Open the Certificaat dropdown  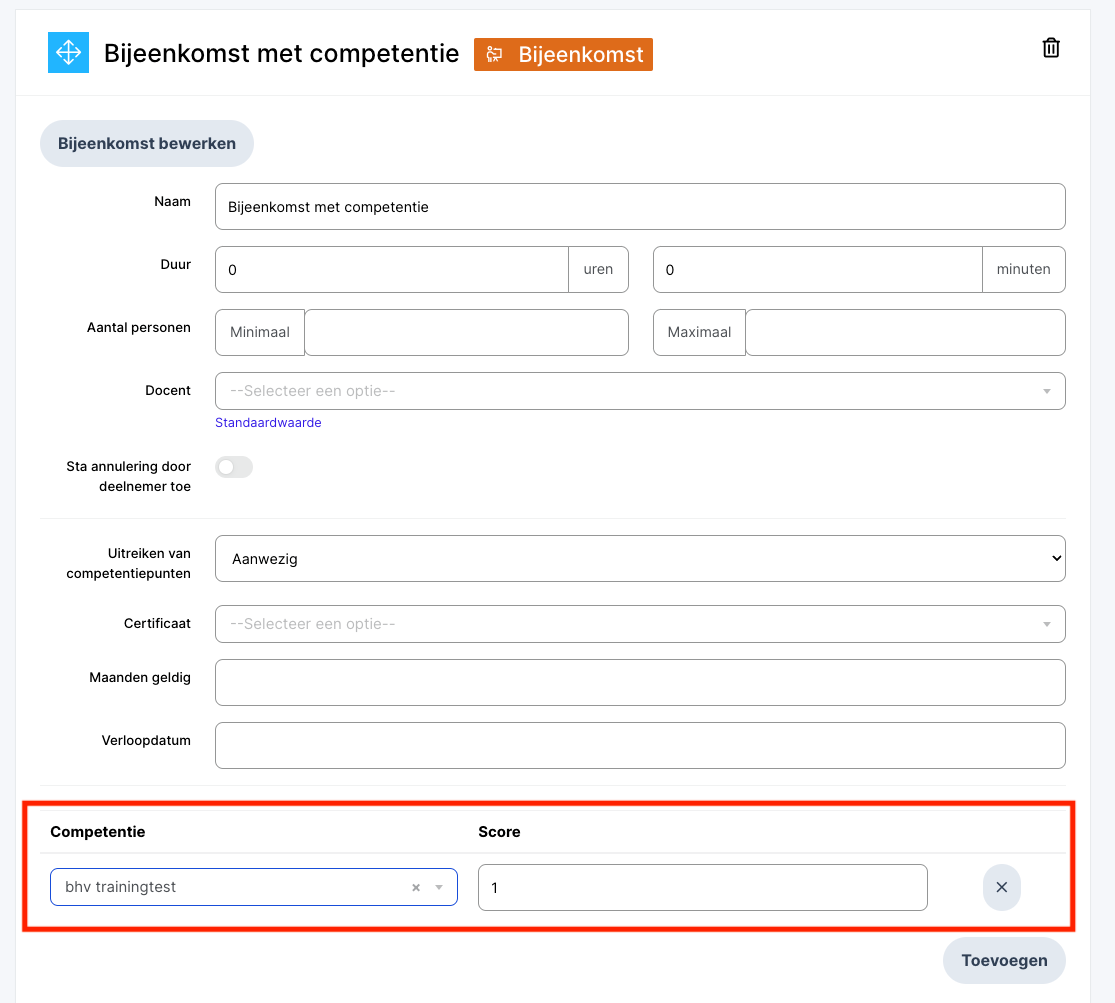tap(640, 624)
